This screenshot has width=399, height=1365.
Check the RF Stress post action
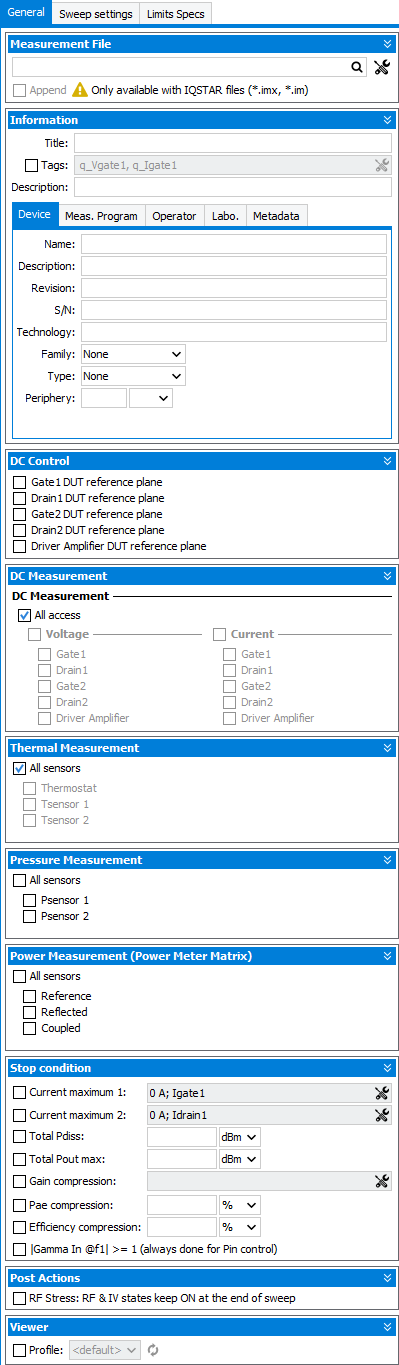coord(20,1298)
